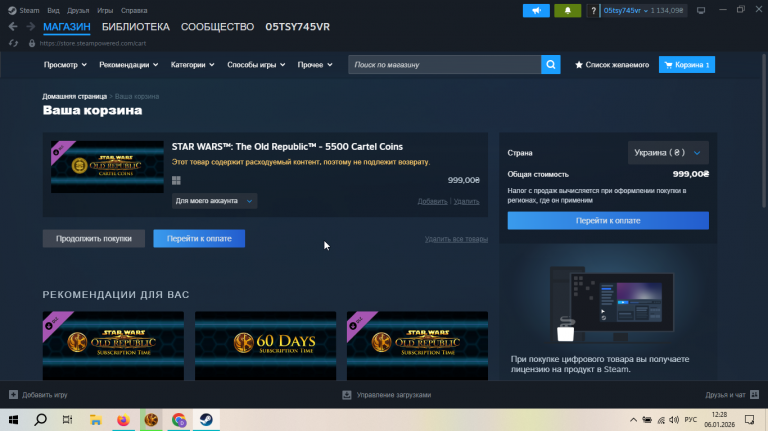
Task: Click the Добавить link on the cart item
Action: click(x=432, y=201)
